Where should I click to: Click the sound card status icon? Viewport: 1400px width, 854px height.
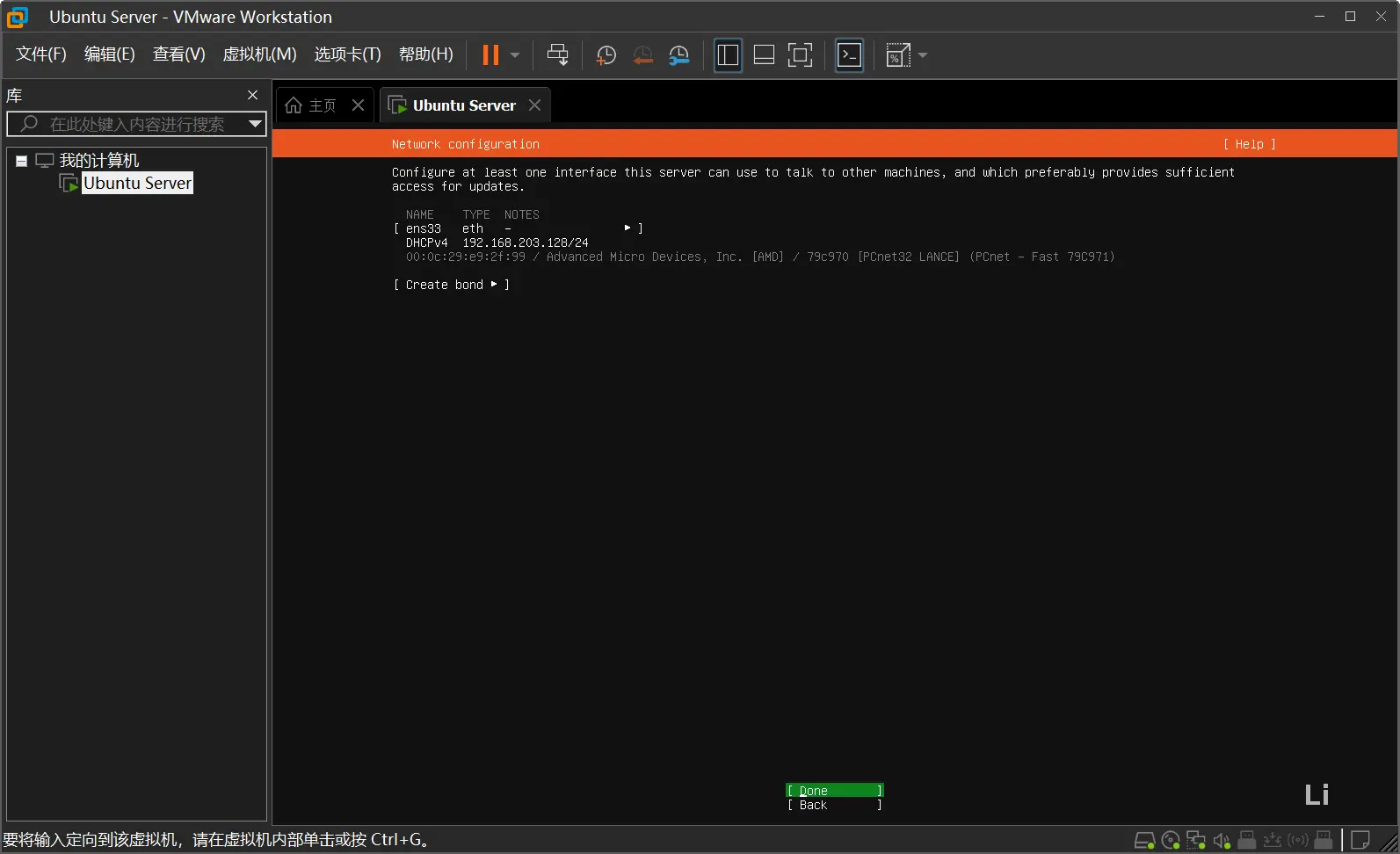[x=1221, y=840]
